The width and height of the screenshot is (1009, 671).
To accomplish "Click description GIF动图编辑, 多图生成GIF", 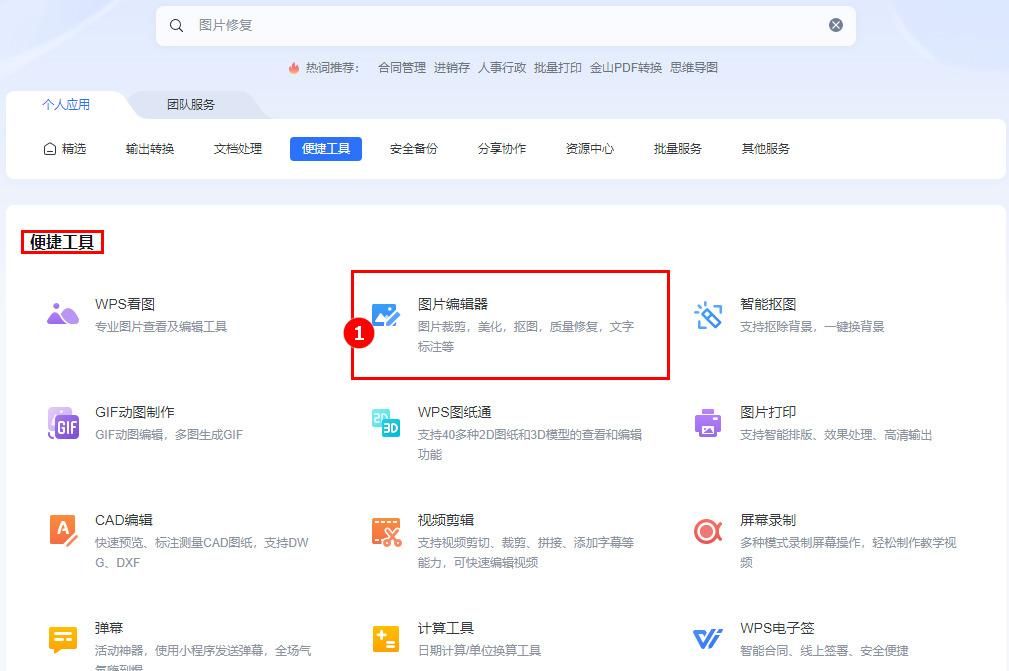I will coord(169,435).
